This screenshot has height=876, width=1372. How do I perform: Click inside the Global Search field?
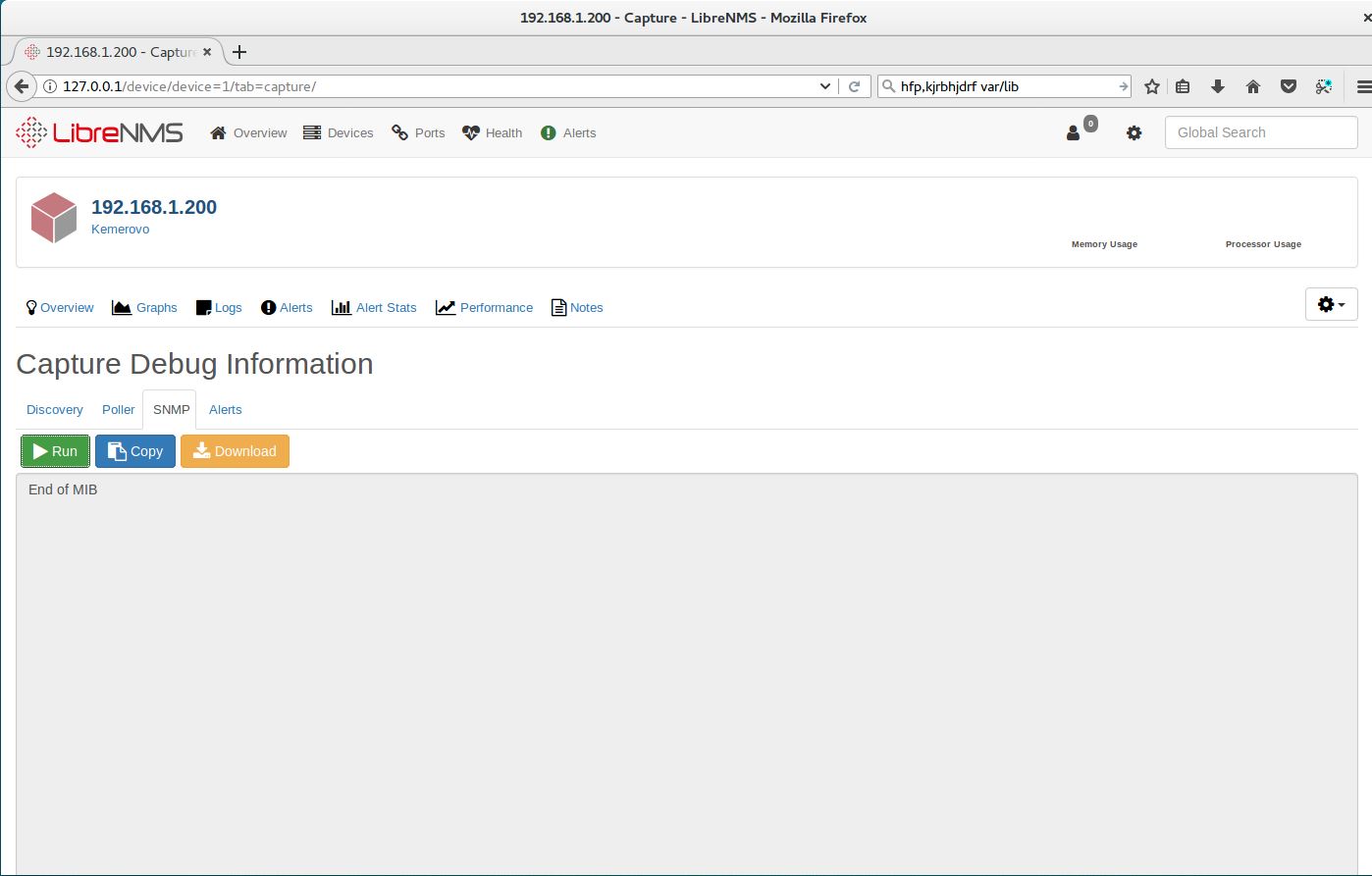[x=1260, y=132]
